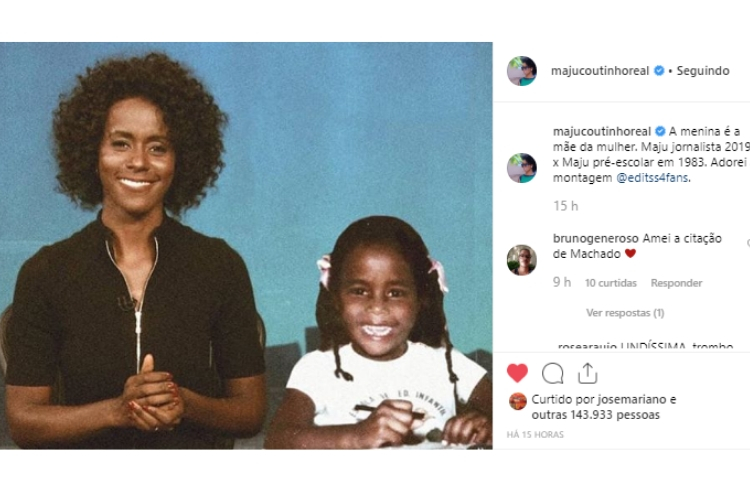
Task: Click Responder under brunogeneroso comment
Action: tap(676, 283)
